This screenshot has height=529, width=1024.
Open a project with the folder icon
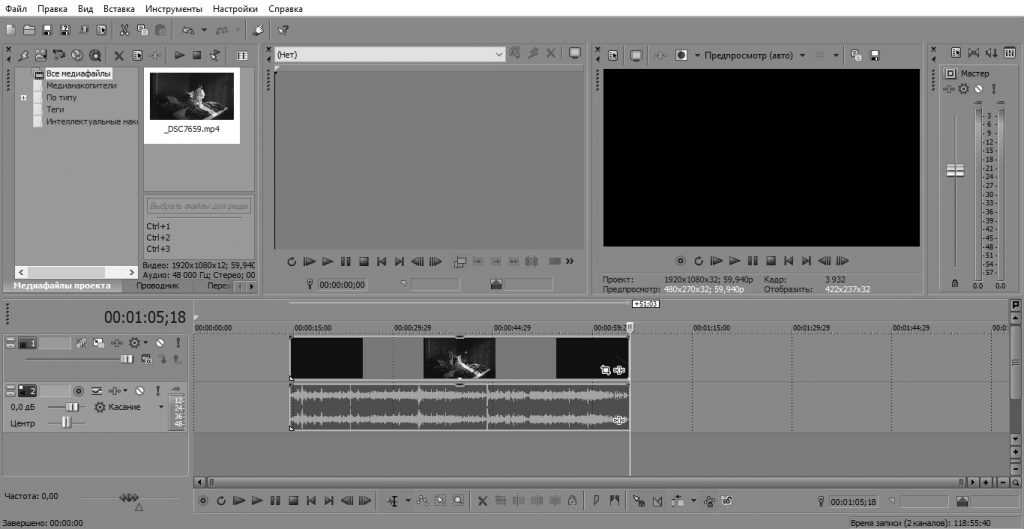click(x=29, y=30)
